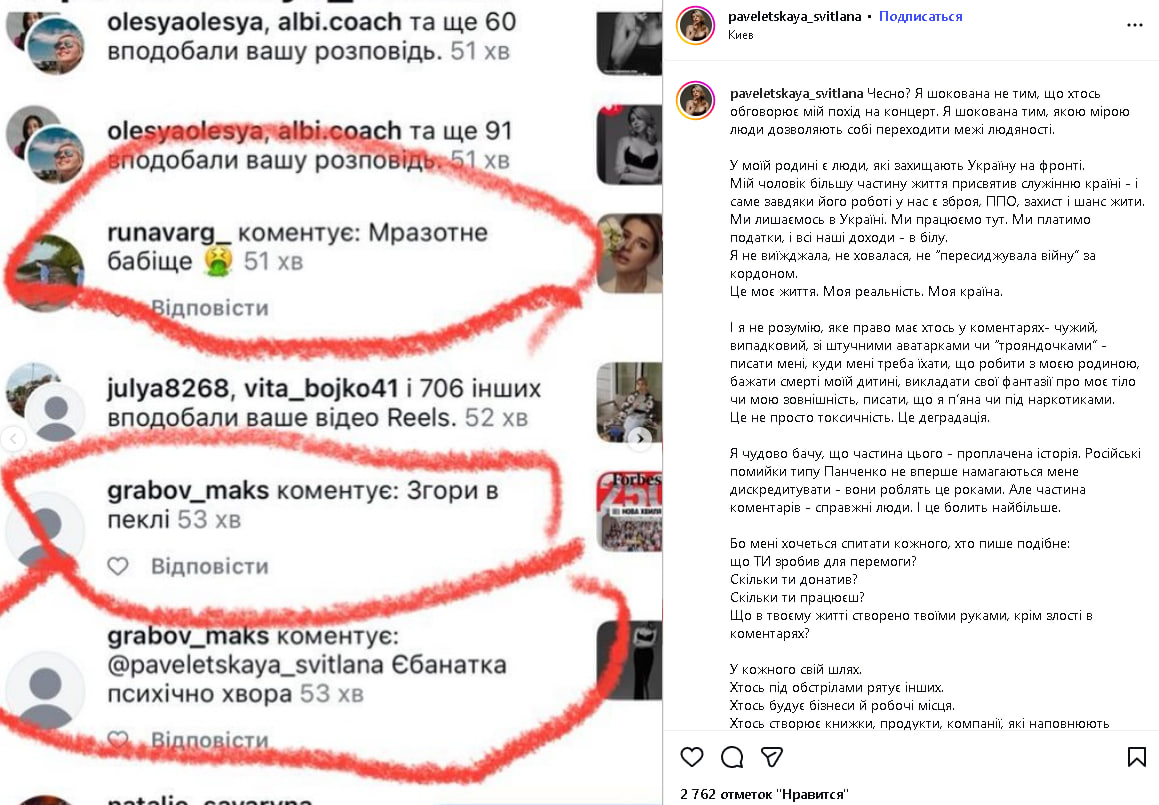1159x805 pixels.
Task: Share the post via paper plane icon
Action: coord(772,757)
